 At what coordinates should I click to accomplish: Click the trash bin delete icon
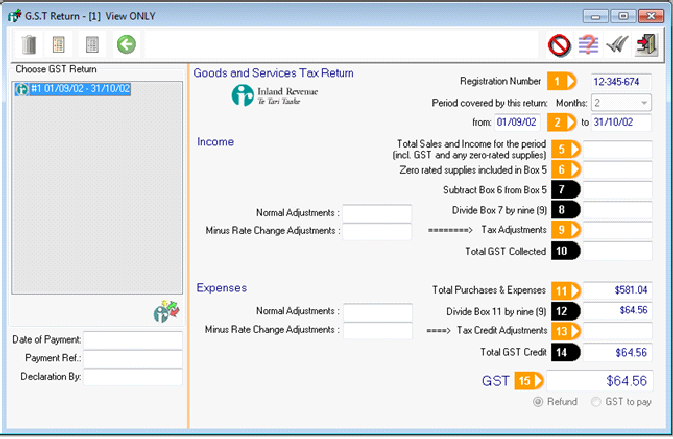(29, 44)
